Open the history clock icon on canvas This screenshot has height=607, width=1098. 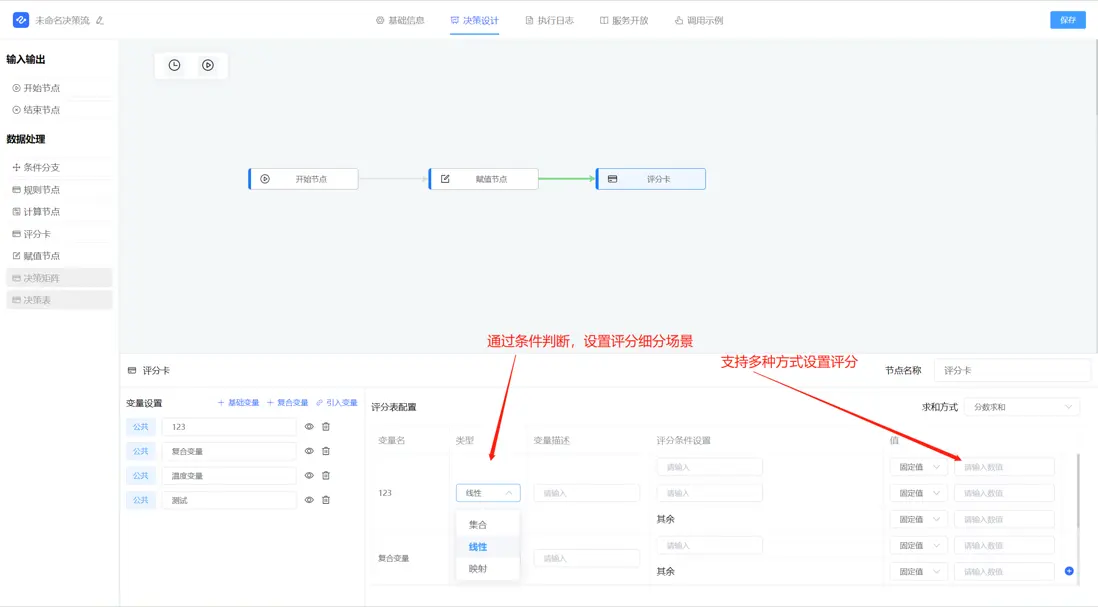coord(174,65)
